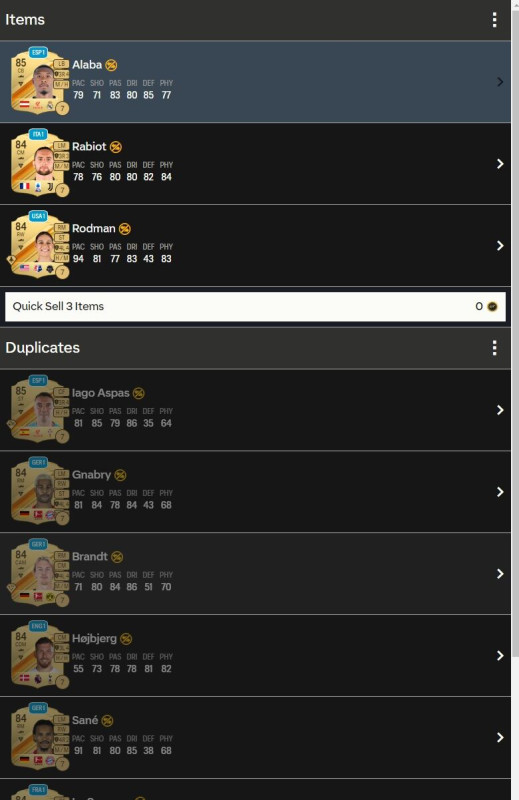Viewport: 519px width, 800px height.
Task: Expand Iago Aspas row chevron arrow
Action: [500, 410]
